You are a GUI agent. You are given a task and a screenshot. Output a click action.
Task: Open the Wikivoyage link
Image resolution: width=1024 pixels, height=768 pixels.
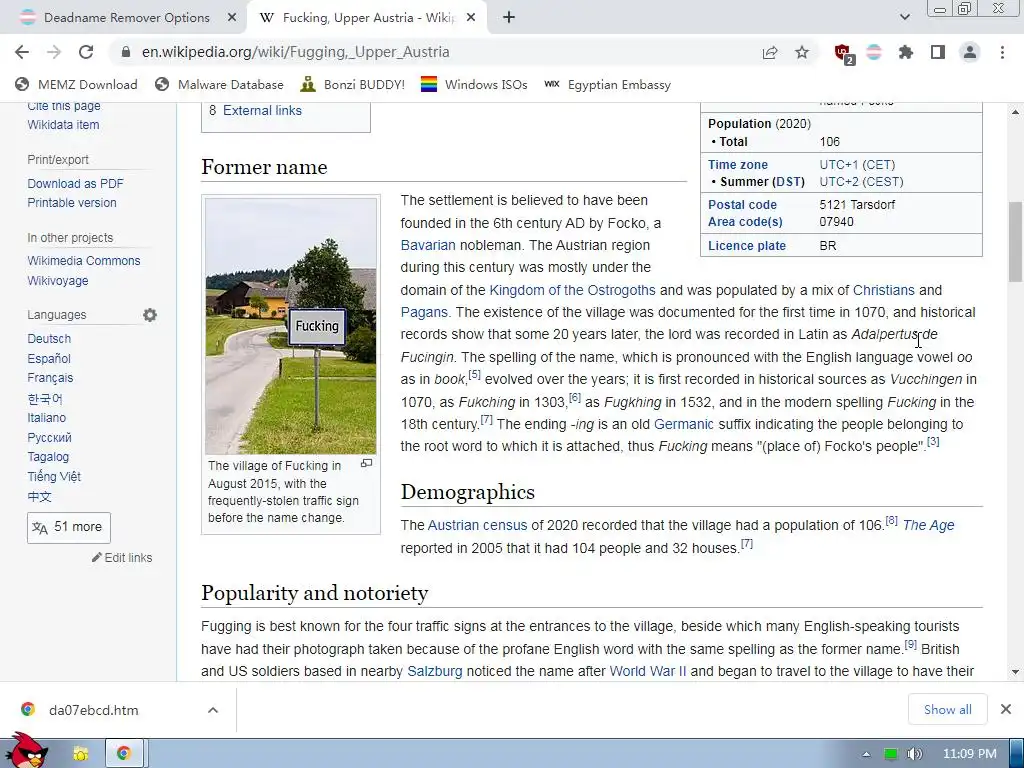57,281
